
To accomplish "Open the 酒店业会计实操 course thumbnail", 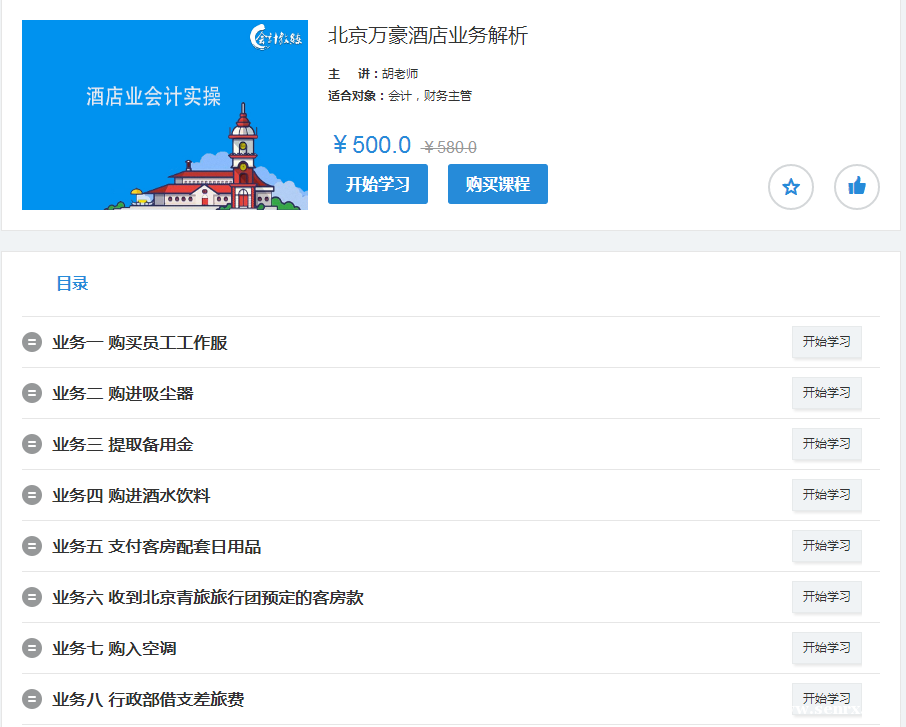I will coord(165,115).
